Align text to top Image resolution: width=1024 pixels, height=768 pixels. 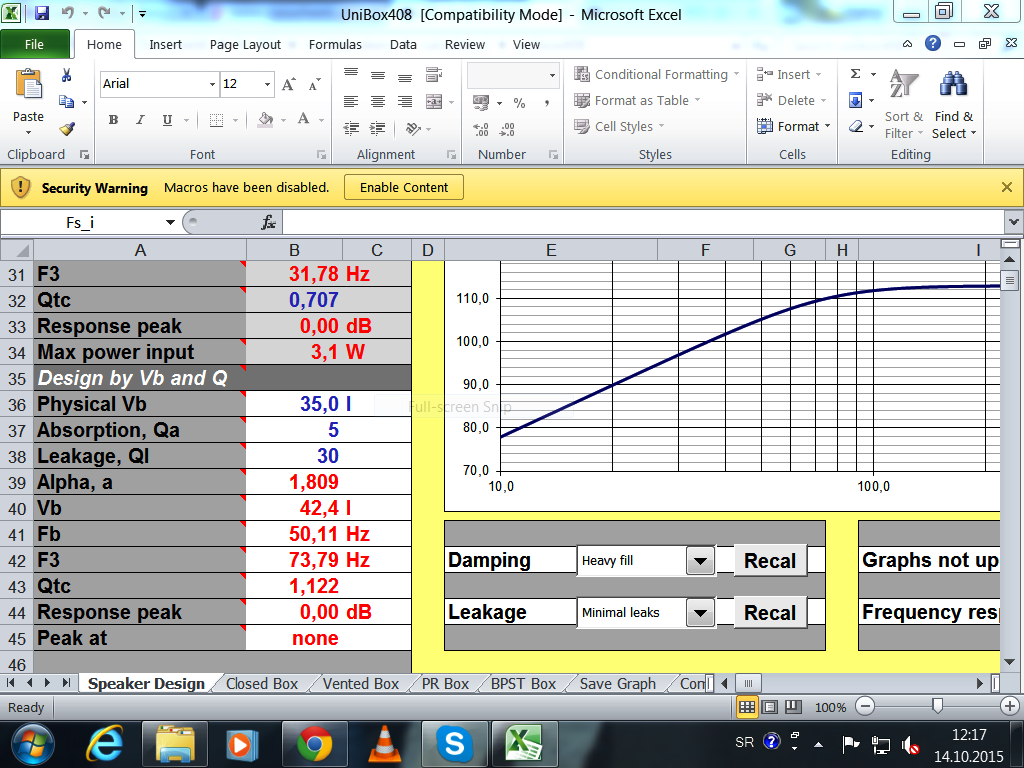point(351,74)
